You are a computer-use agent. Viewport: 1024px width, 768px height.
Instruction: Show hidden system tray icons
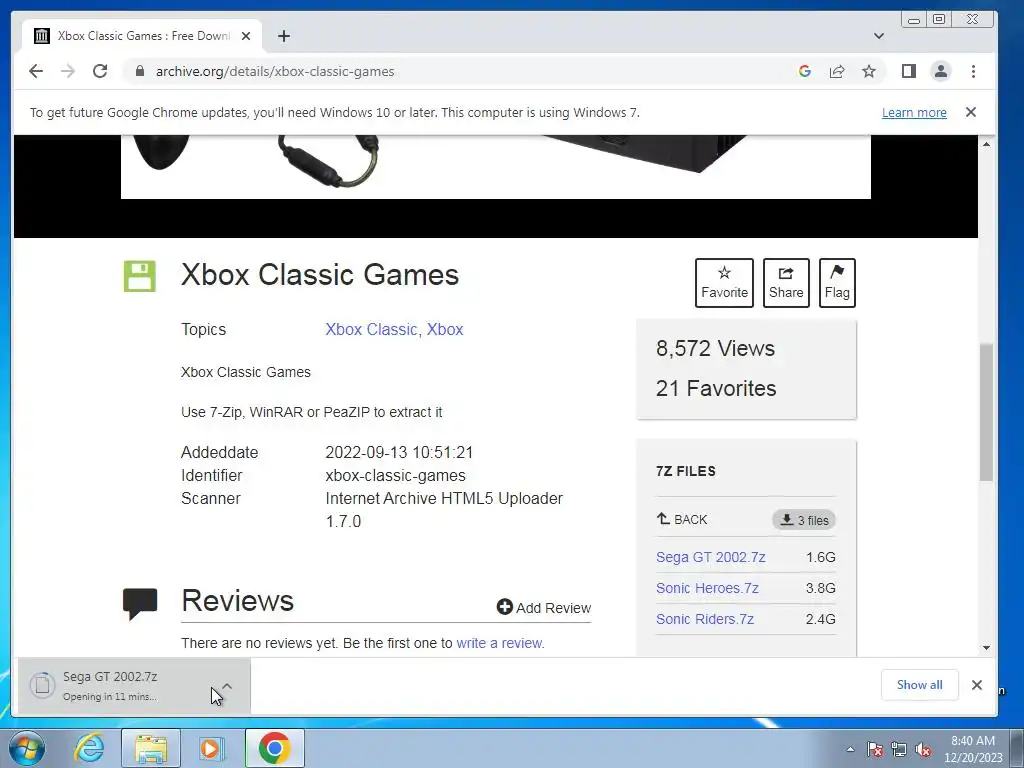pos(850,749)
